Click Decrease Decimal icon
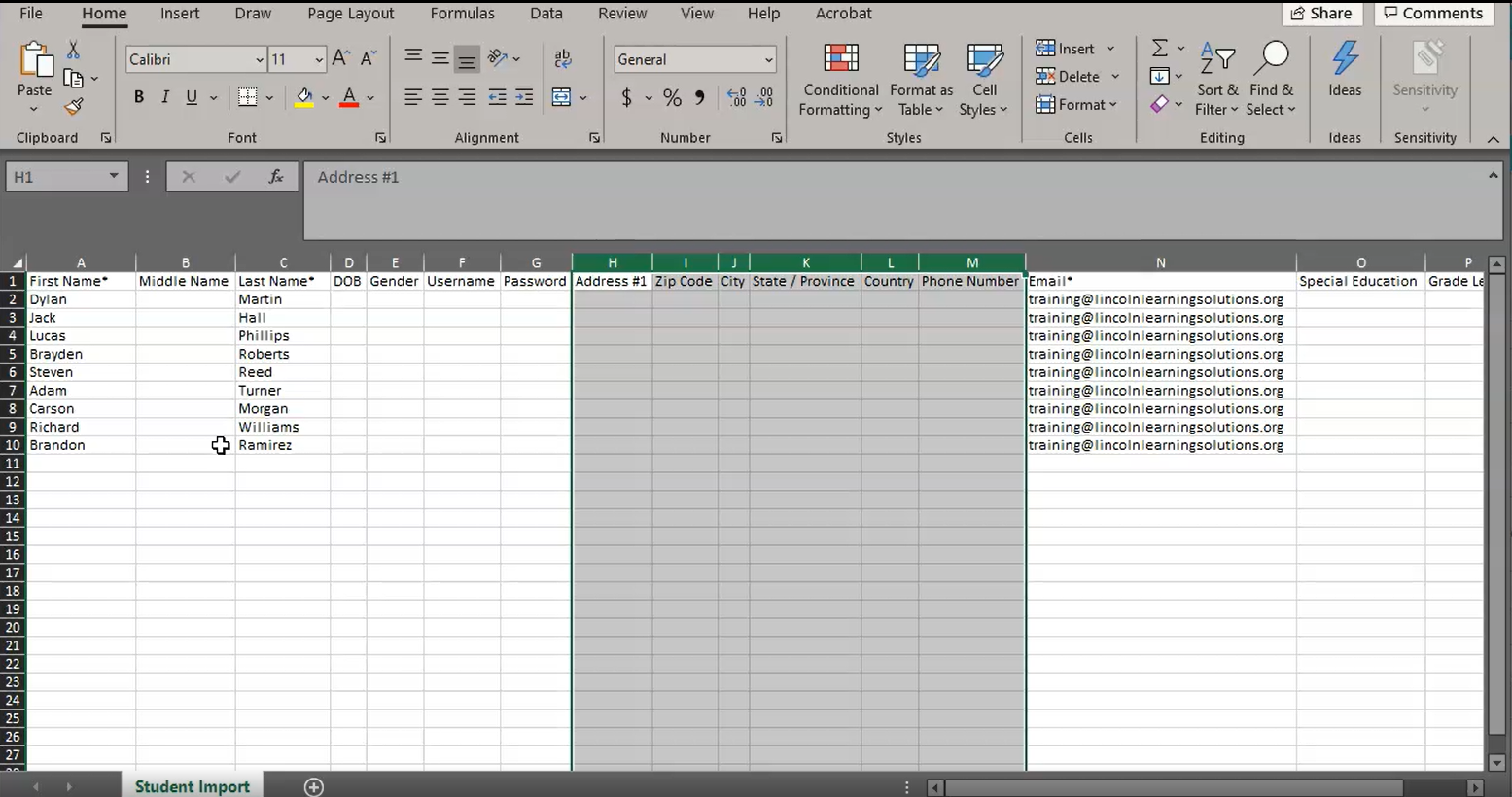 point(765,97)
